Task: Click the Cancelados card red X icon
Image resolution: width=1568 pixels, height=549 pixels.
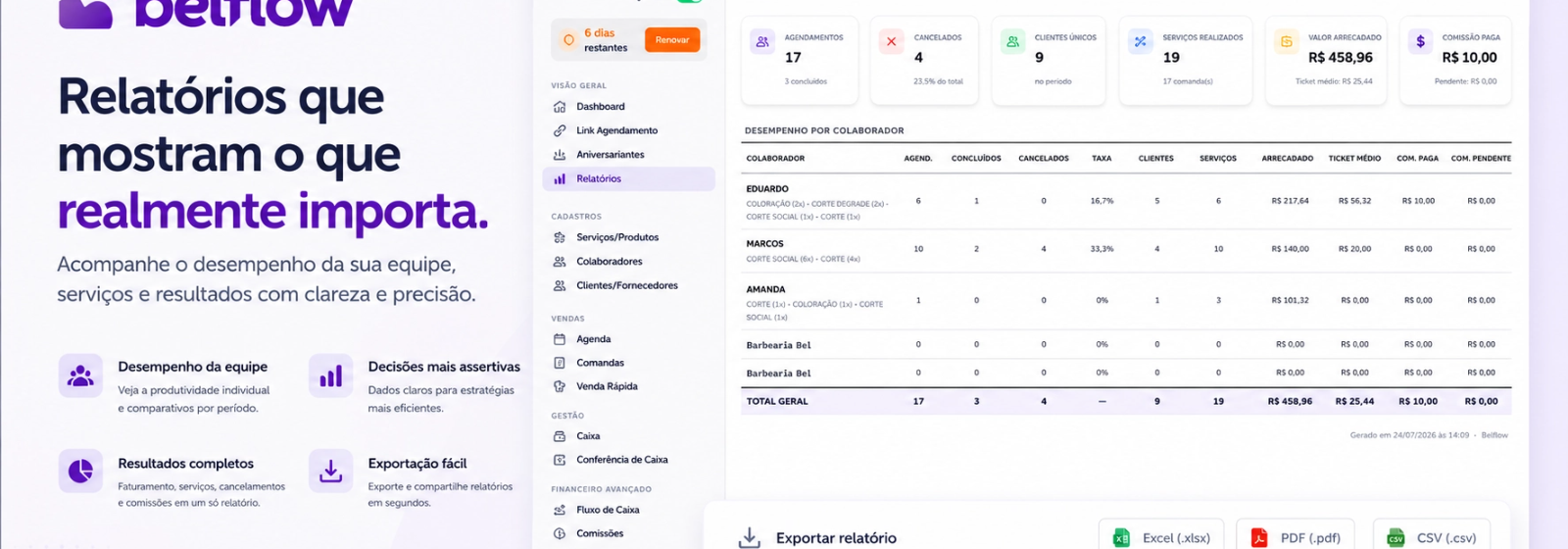Action: pos(892,42)
